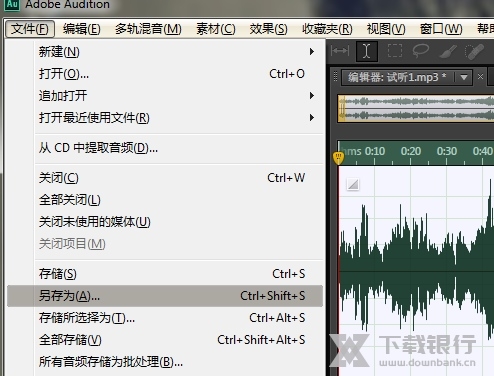The image size is (494, 376).
Task: Choose 打开(O)... menu entry
Action: (165, 74)
